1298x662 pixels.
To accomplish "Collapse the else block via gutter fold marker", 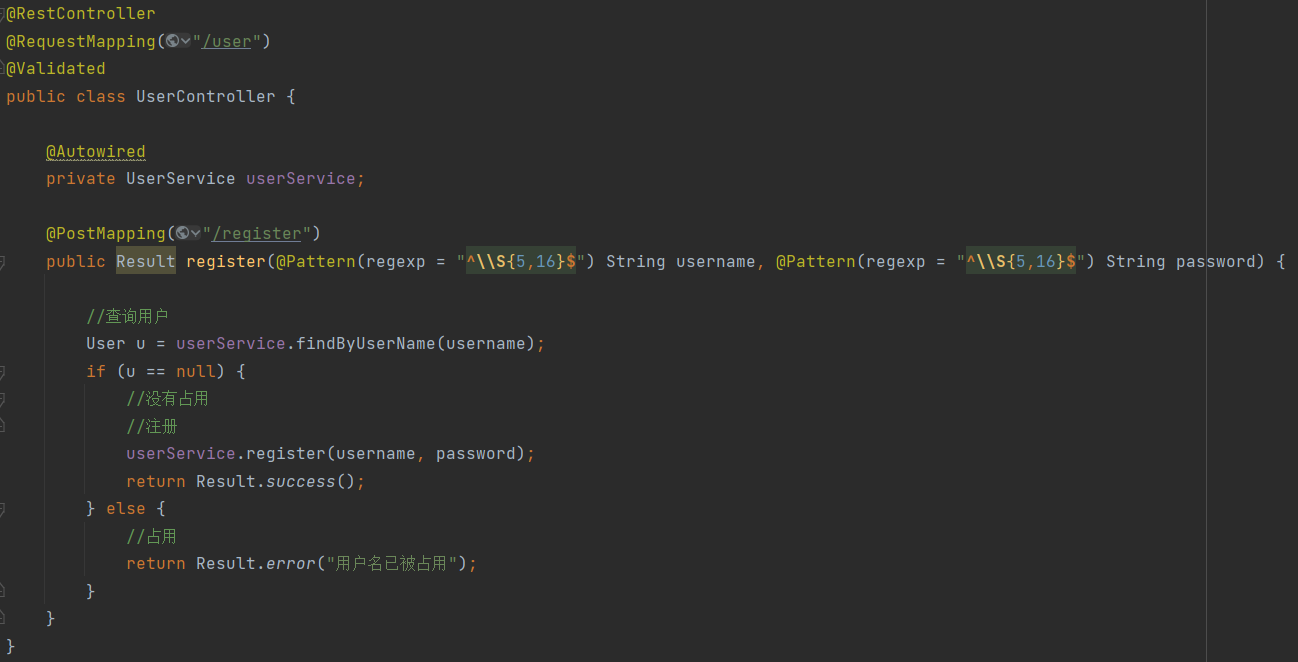I will (x=2, y=509).
